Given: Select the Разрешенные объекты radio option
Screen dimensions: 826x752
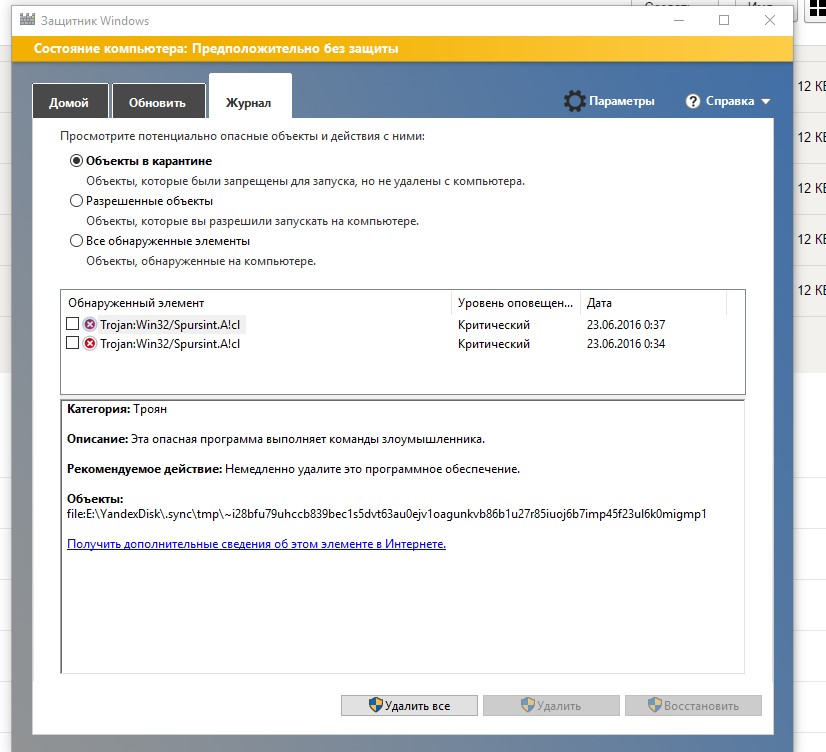Looking at the screenshot, I should [x=76, y=201].
